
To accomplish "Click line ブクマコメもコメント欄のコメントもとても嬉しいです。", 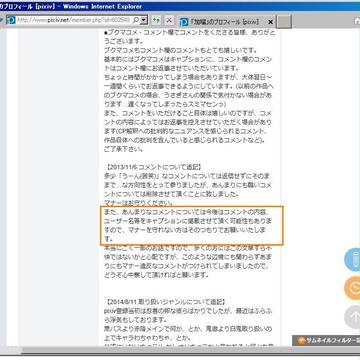I will click(180, 50).
